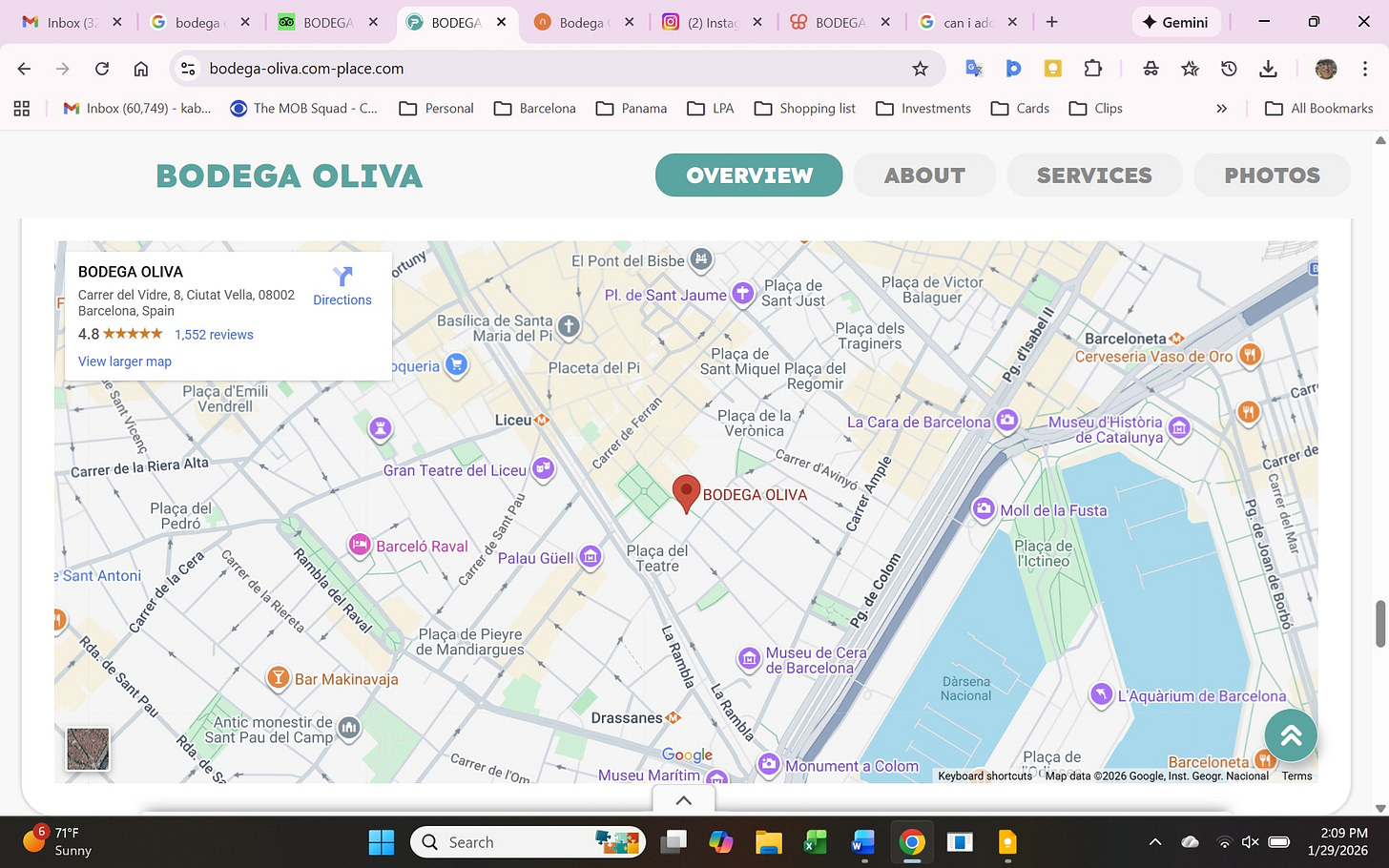This screenshot has height=868, width=1389.
Task: Open Chrome extensions puzzle icon
Action: [1092, 69]
